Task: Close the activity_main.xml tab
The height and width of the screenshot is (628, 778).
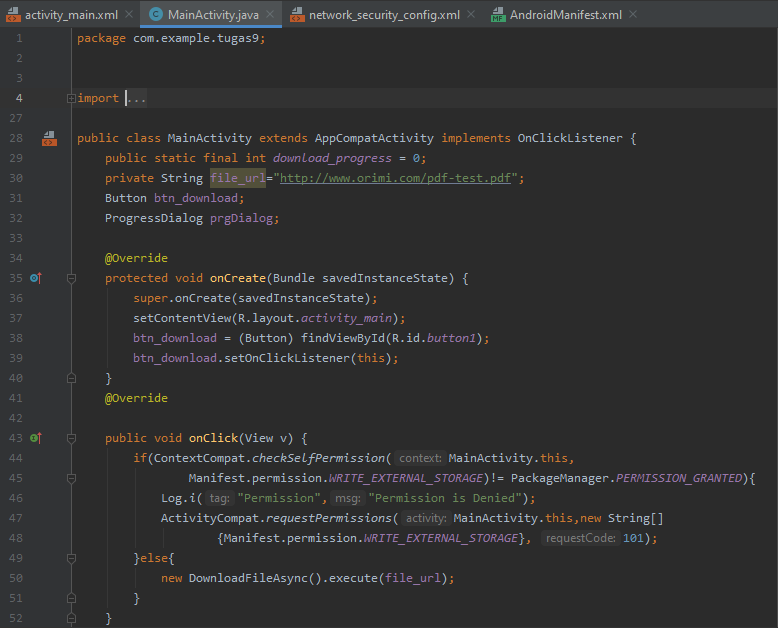Action: coord(129,14)
